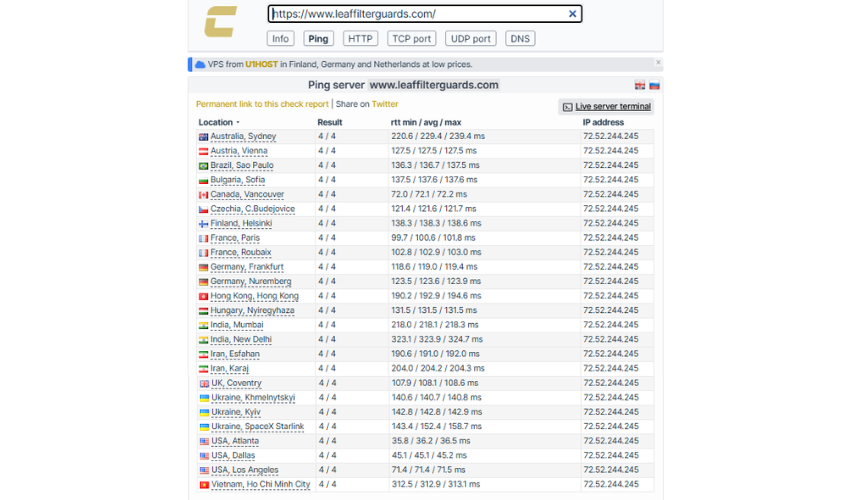
Task: Sort the table by the Location header
Action: click(x=215, y=123)
